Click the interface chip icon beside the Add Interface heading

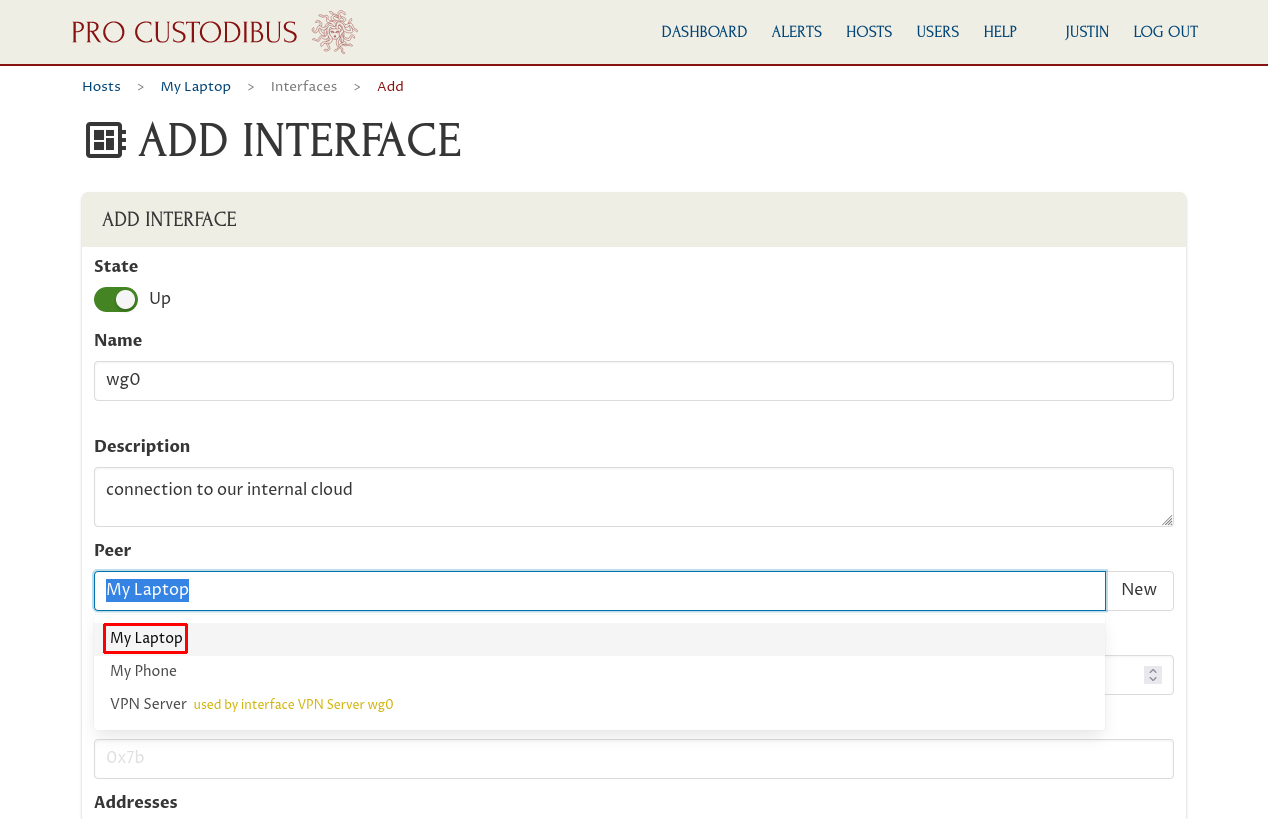click(106, 141)
